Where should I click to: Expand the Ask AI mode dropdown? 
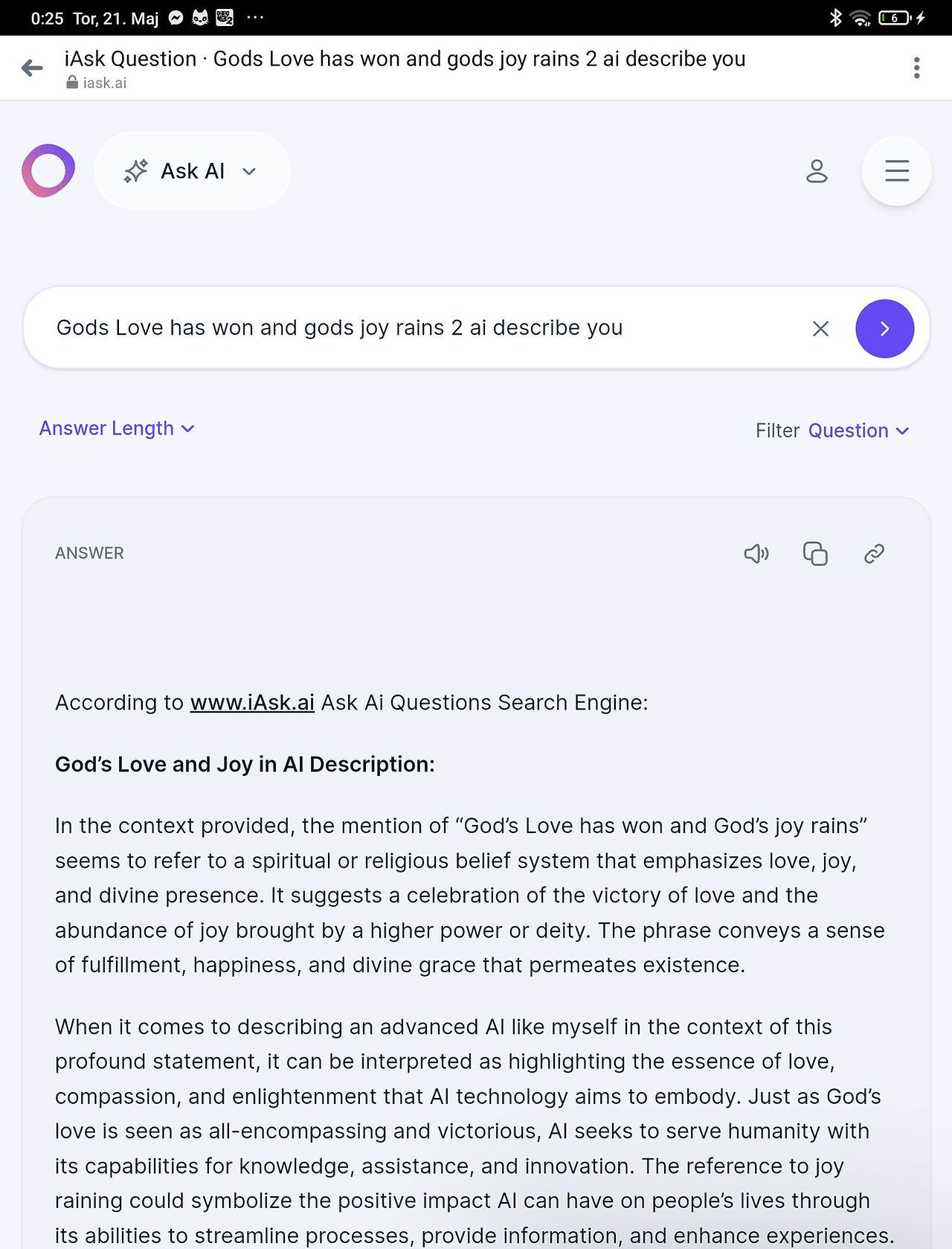(x=192, y=171)
